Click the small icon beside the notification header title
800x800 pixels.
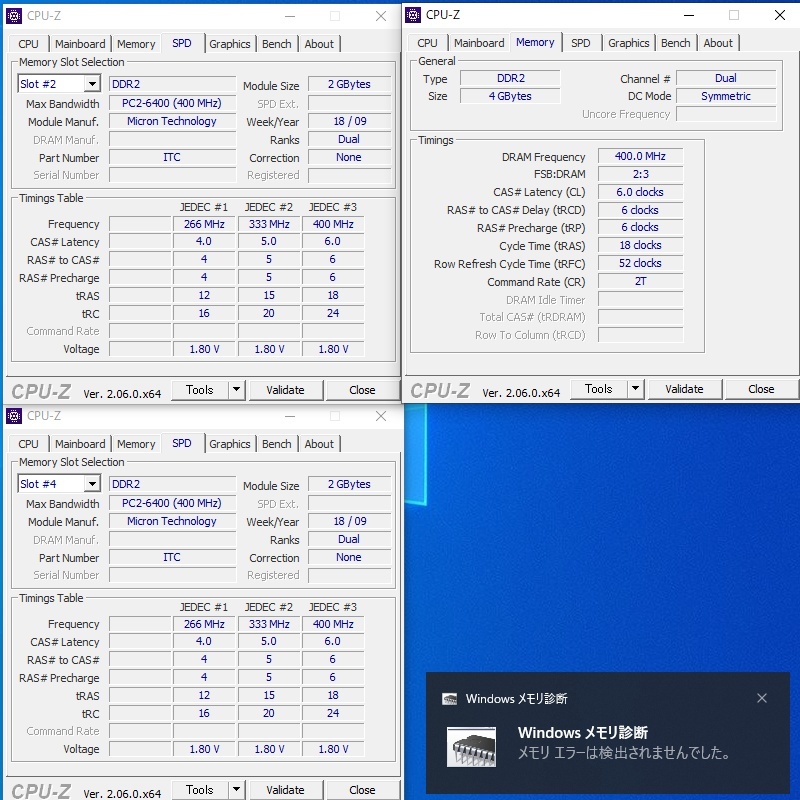pos(449,698)
